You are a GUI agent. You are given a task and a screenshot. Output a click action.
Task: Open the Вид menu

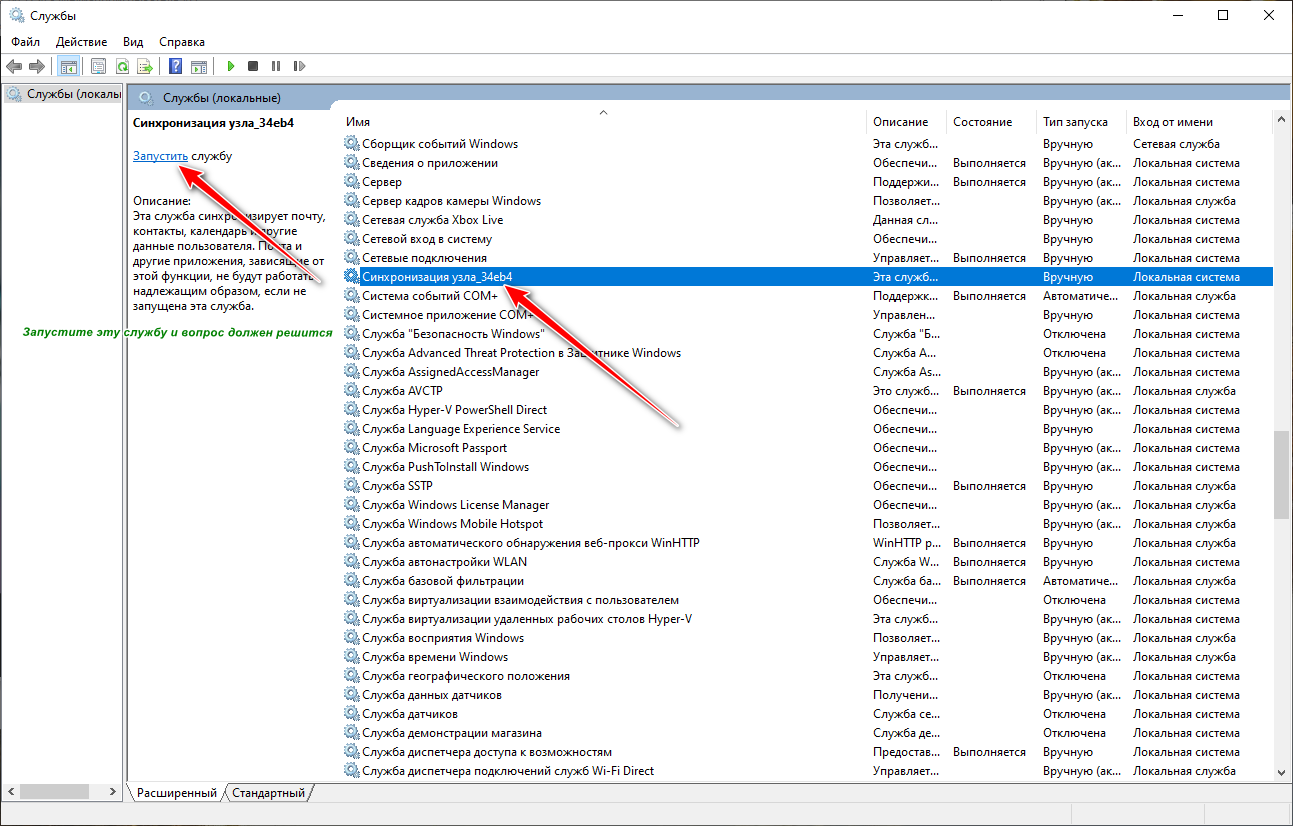[133, 42]
